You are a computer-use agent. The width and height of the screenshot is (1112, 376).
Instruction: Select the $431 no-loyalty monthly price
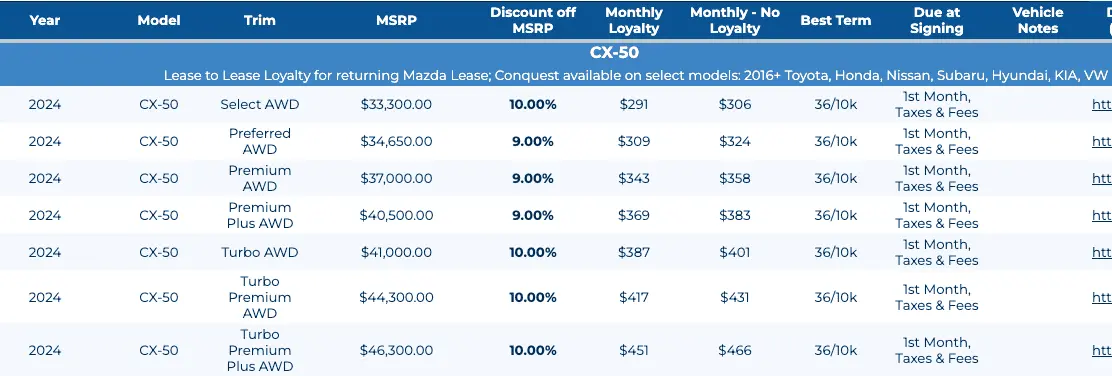tap(735, 297)
